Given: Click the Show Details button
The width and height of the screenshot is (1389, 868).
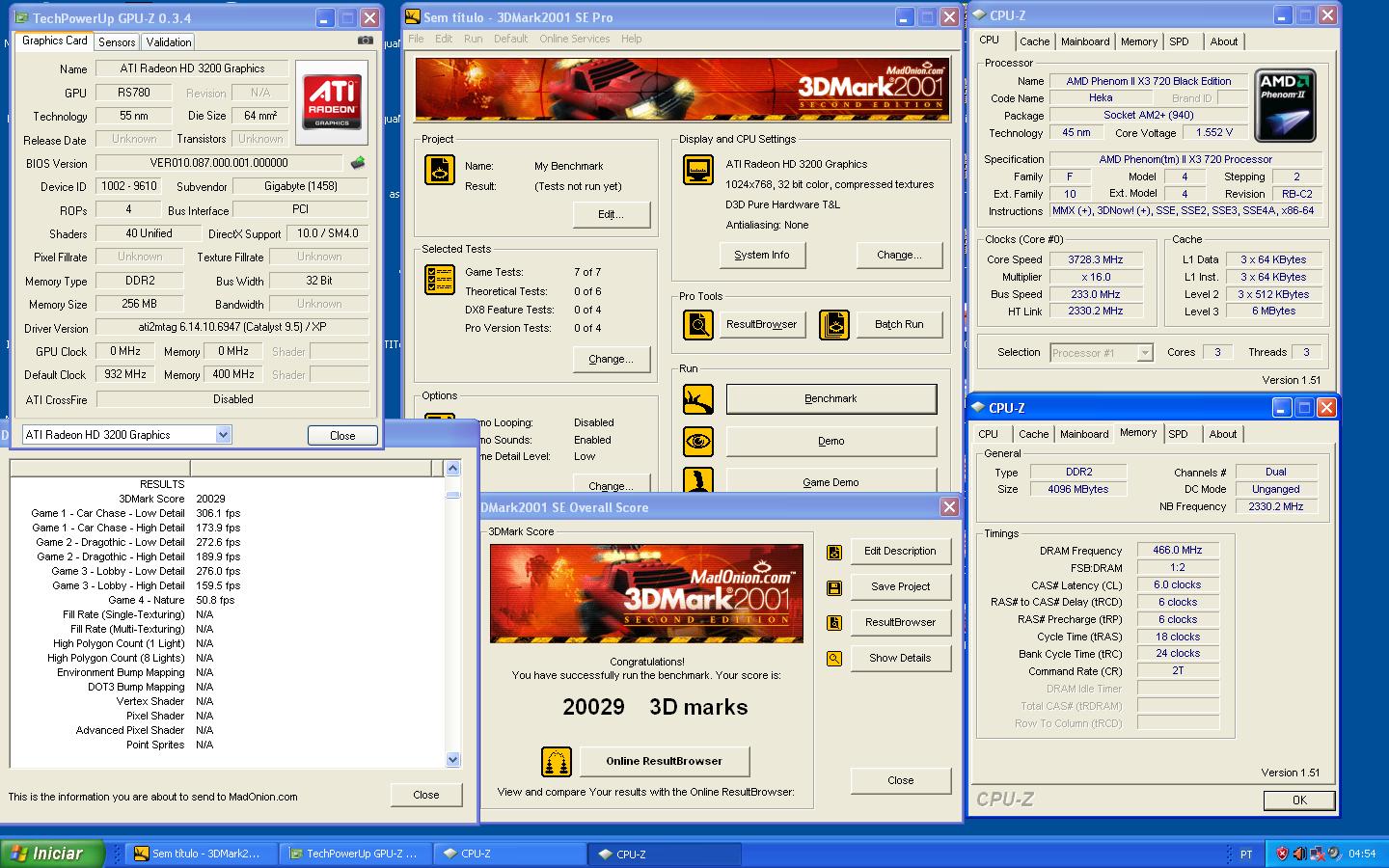Looking at the screenshot, I should click(x=900, y=658).
